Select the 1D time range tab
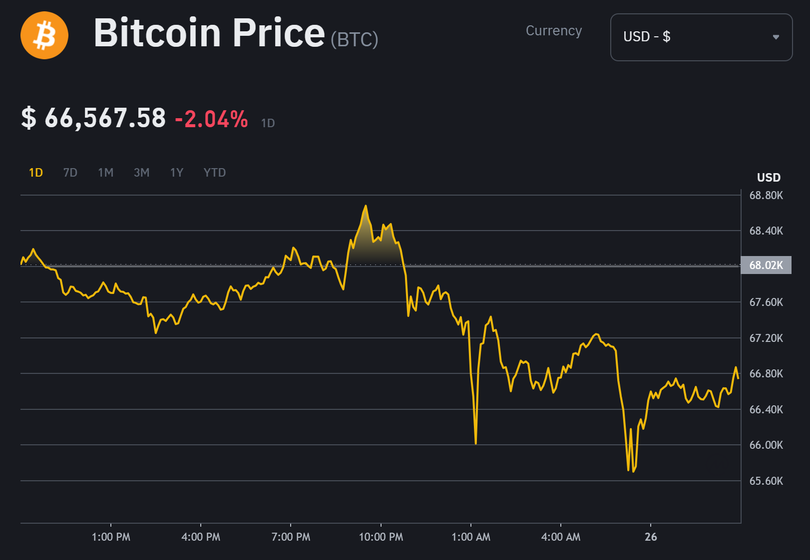The width and height of the screenshot is (810, 560). point(36,172)
